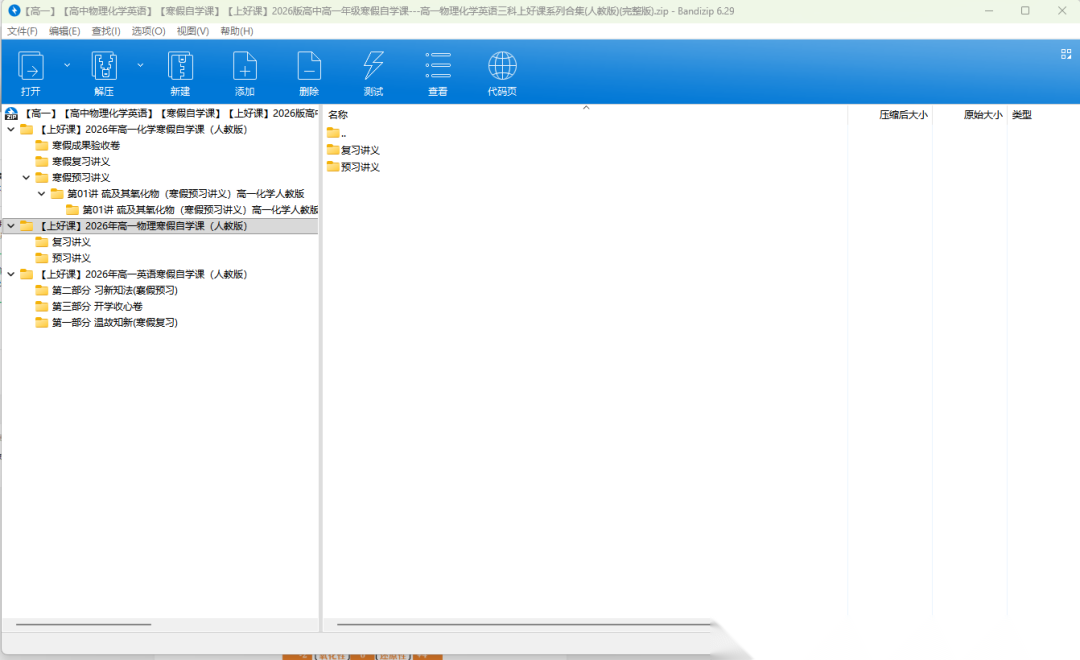Viewport: 1080px width, 660px height.
Task: Click the 打开 (Open) archive icon
Action: [x=31, y=67]
